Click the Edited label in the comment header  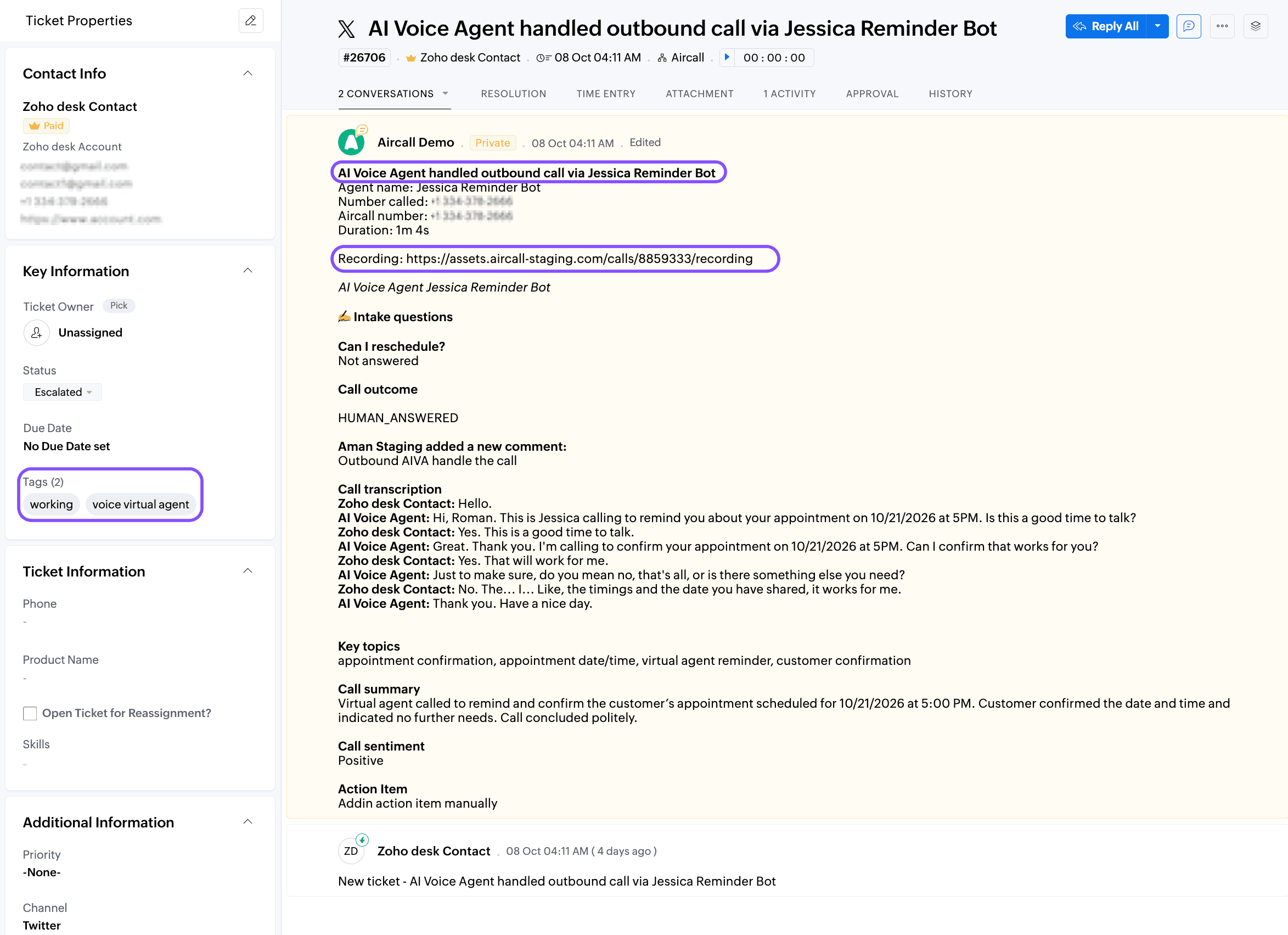coord(645,143)
